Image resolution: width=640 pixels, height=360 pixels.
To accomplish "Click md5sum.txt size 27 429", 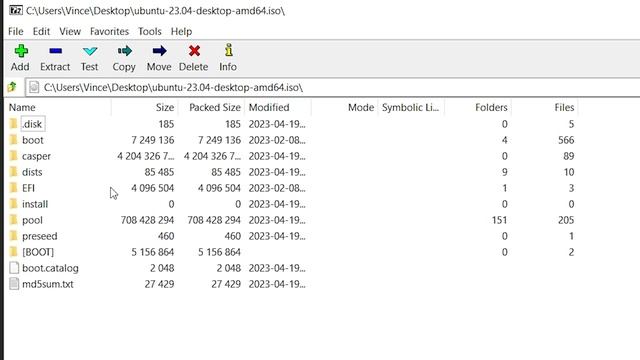I will click(x=159, y=284).
